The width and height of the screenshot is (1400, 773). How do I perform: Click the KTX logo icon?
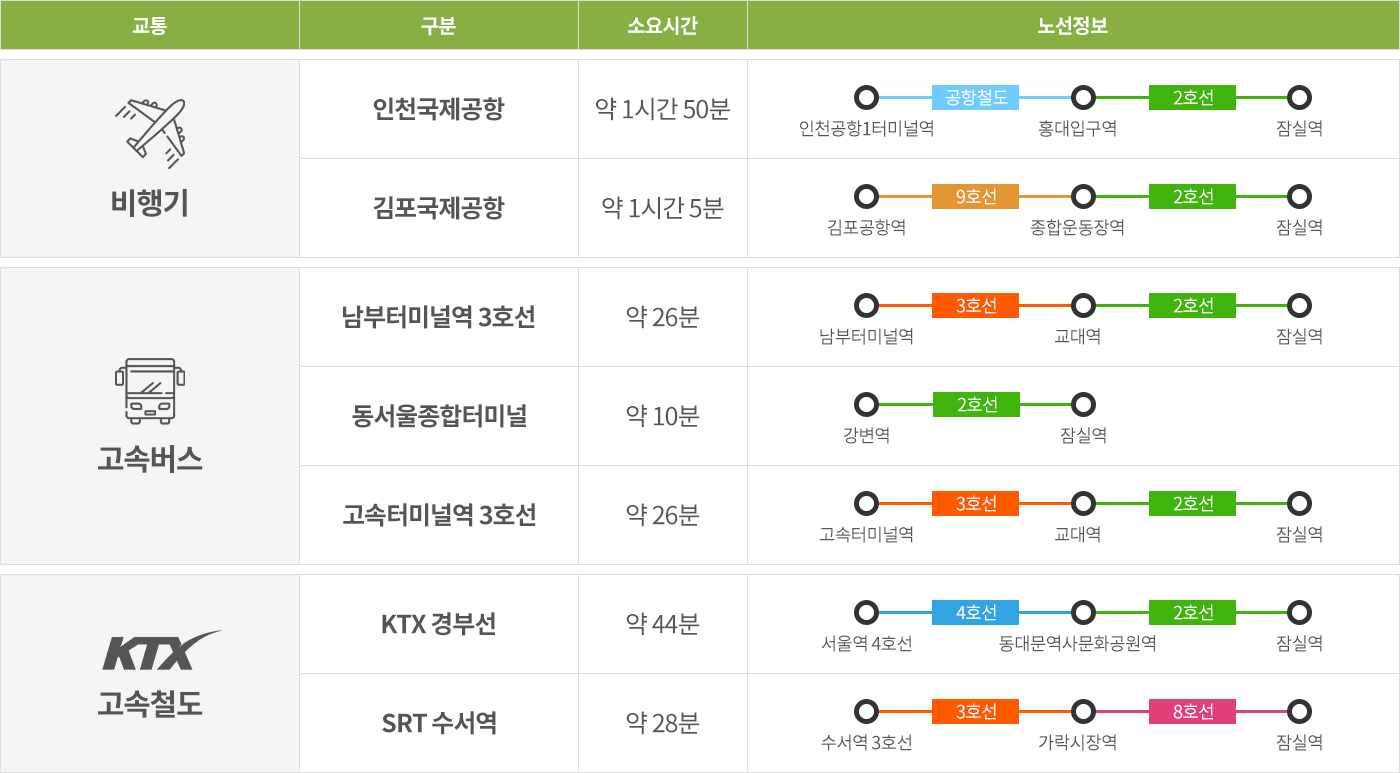point(162,651)
